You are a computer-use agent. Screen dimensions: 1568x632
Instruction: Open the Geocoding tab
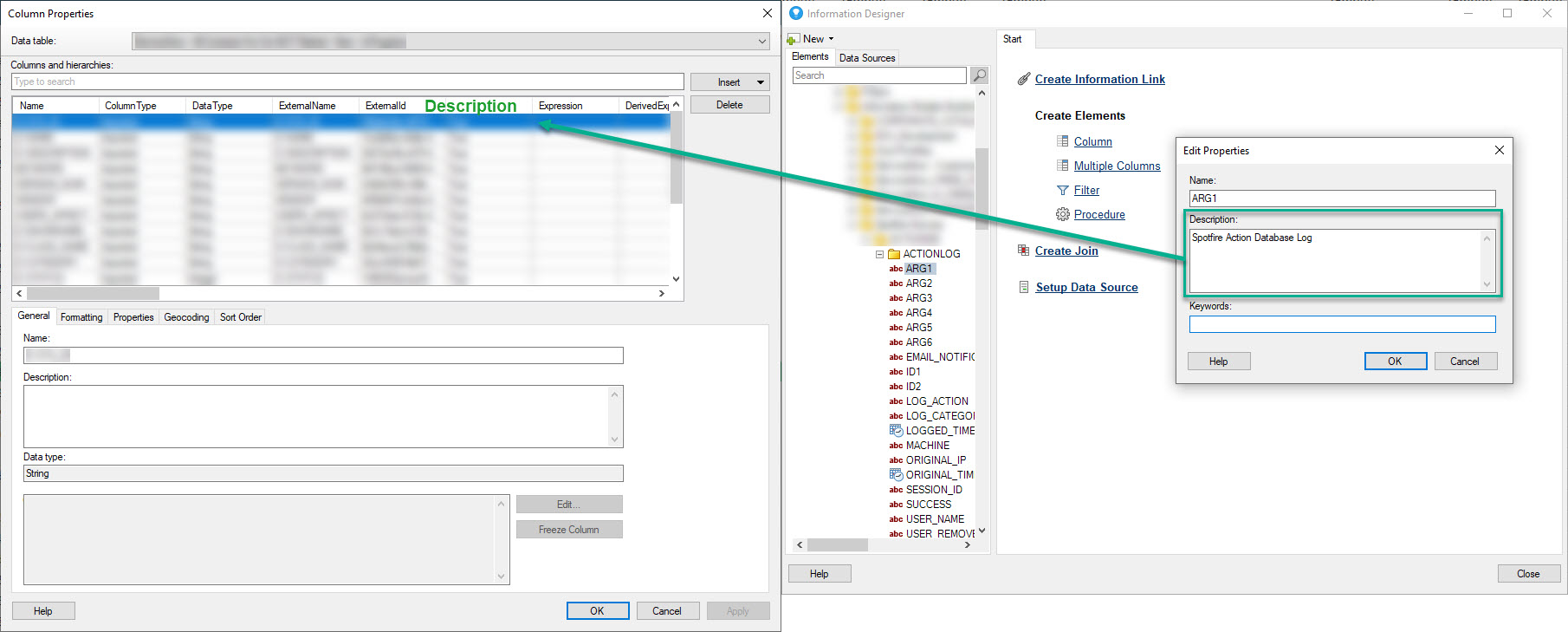pos(186,317)
